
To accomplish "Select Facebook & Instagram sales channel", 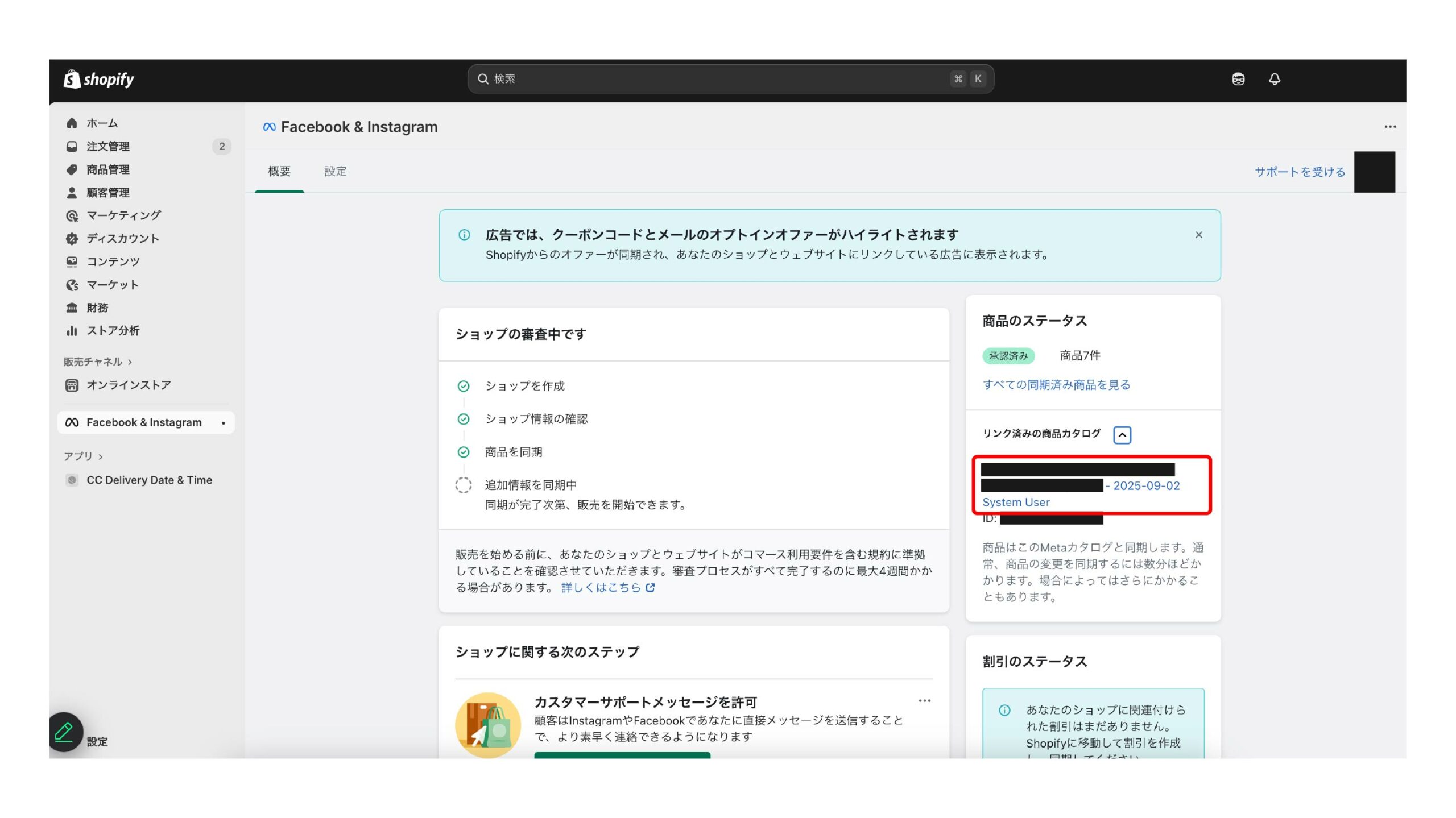I will 146,422.
